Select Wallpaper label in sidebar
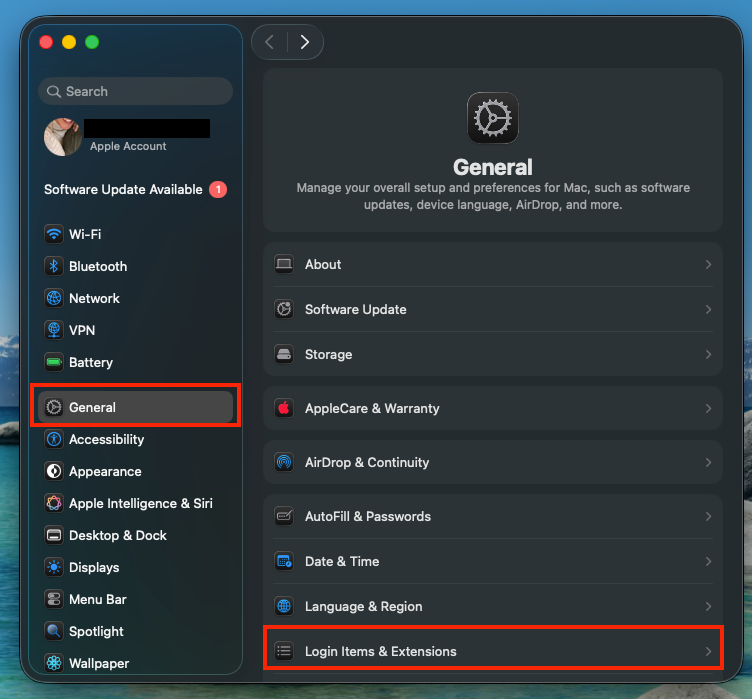This screenshot has width=752, height=699. [x=99, y=663]
